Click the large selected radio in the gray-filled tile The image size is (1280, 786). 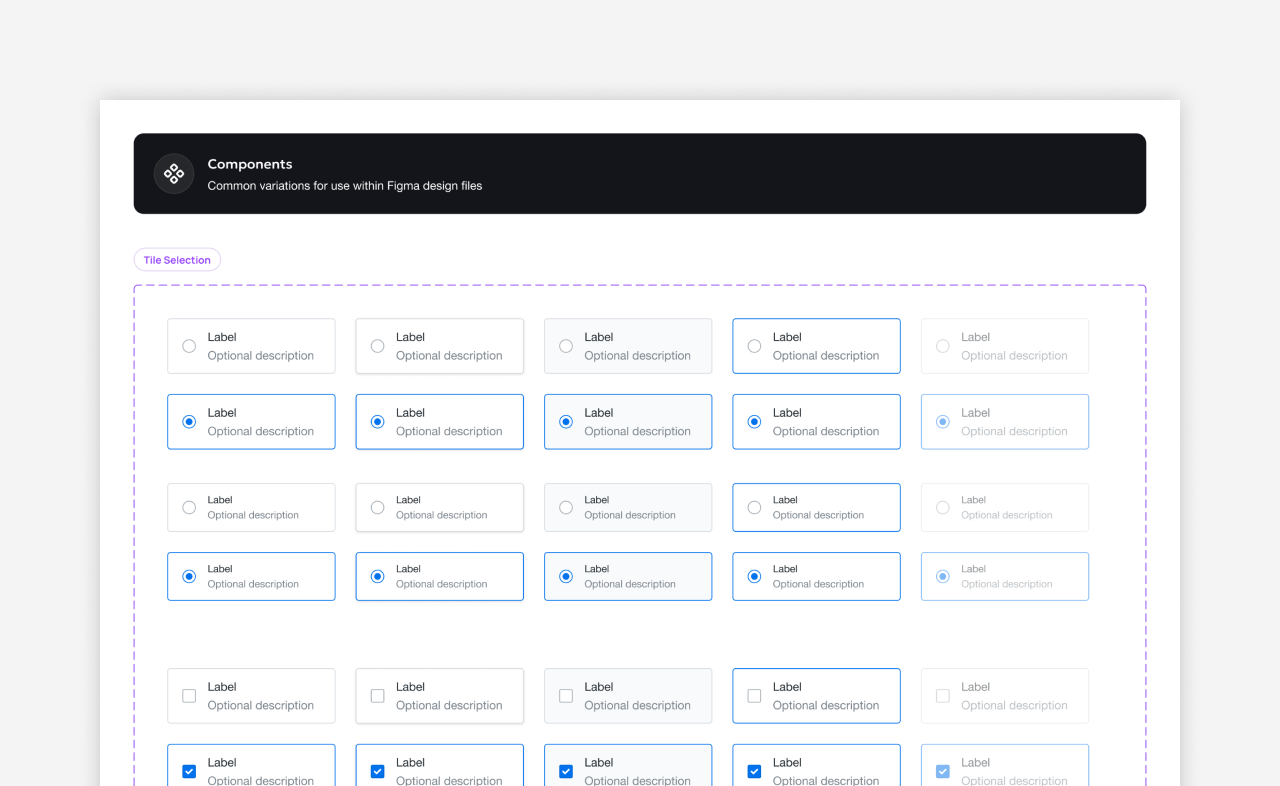[566, 422]
